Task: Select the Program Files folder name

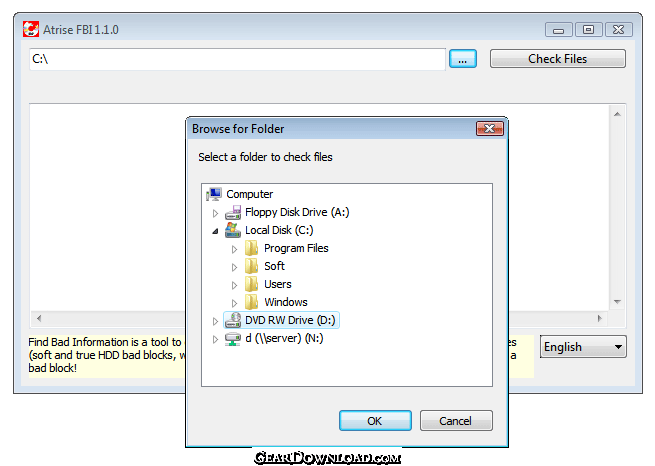Action: click(296, 248)
